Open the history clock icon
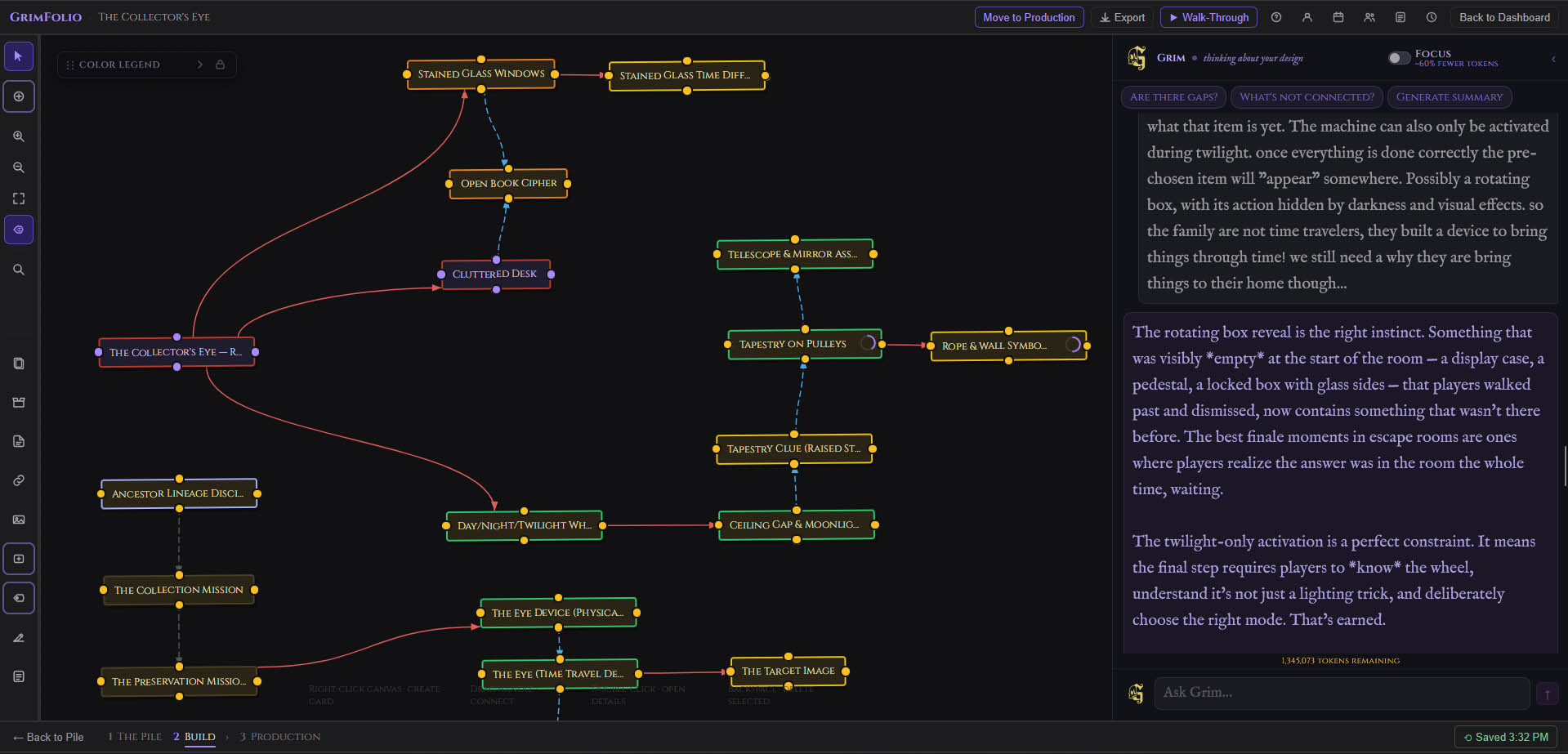 tap(1432, 17)
